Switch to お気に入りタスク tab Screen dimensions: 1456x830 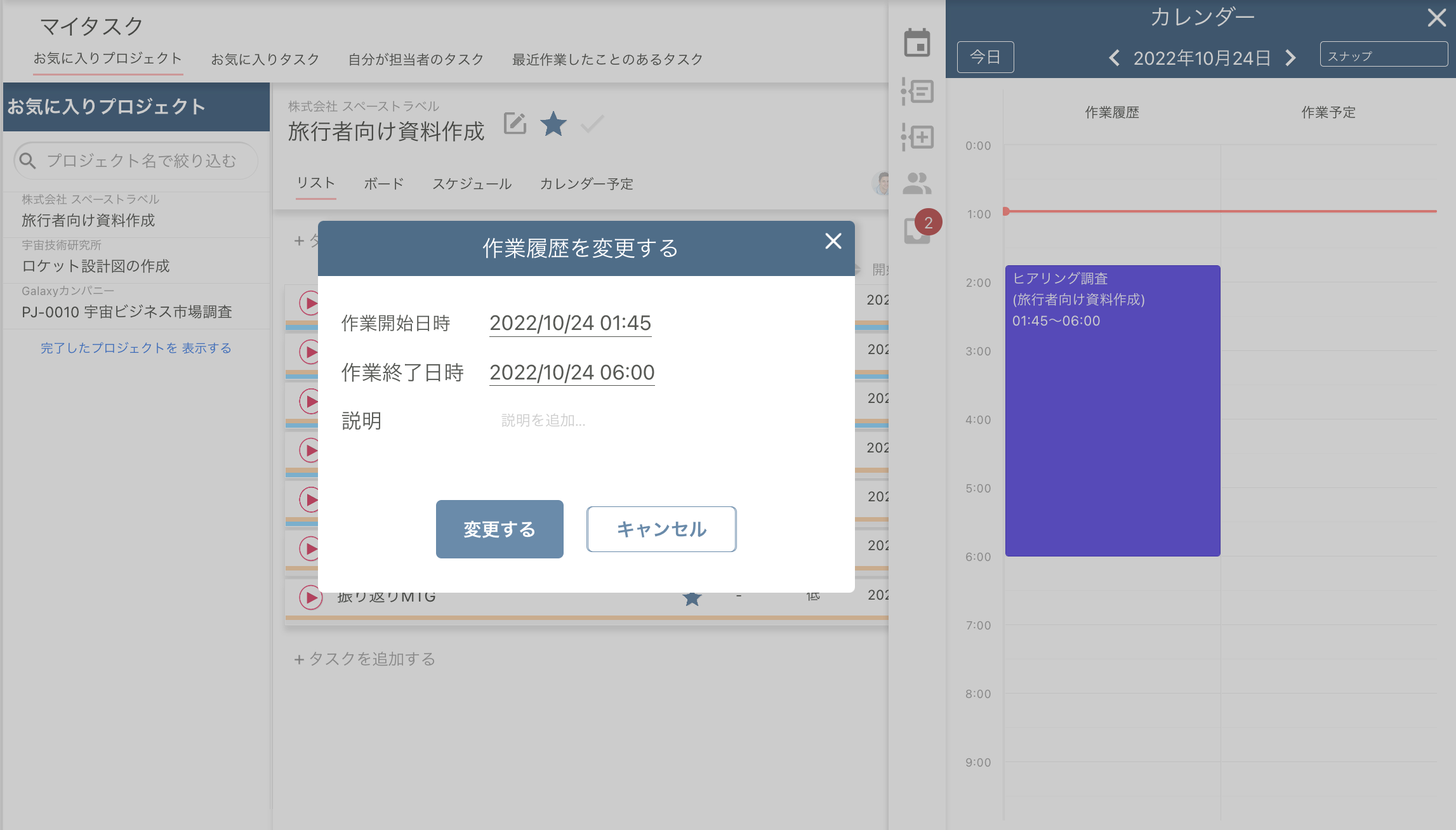tap(265, 60)
